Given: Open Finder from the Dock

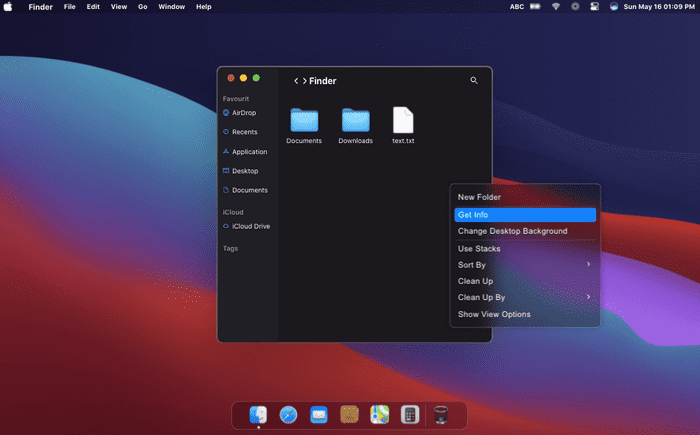Looking at the screenshot, I should pyautogui.click(x=258, y=415).
